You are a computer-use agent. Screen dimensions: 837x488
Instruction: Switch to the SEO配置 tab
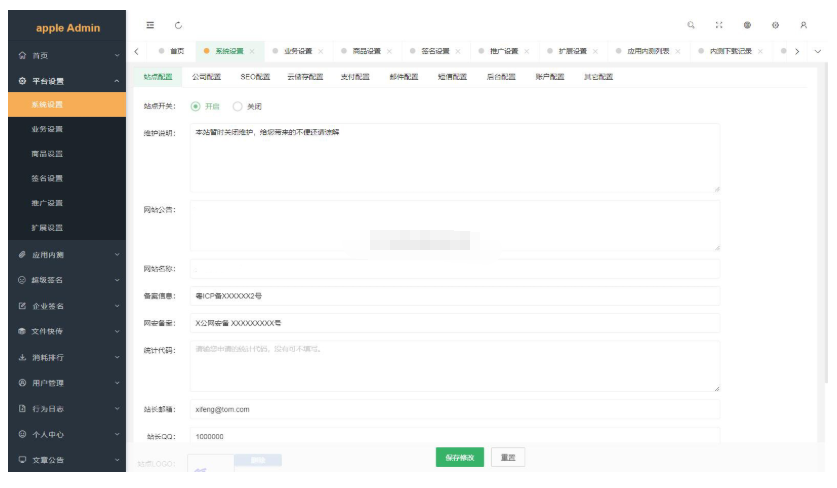[x=255, y=77]
